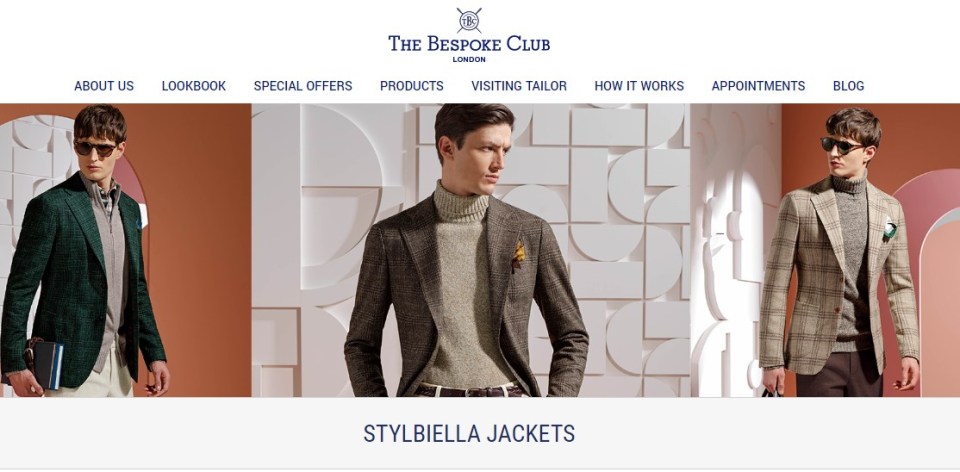Open the Lookbook page
960x472 pixels.
(x=193, y=86)
